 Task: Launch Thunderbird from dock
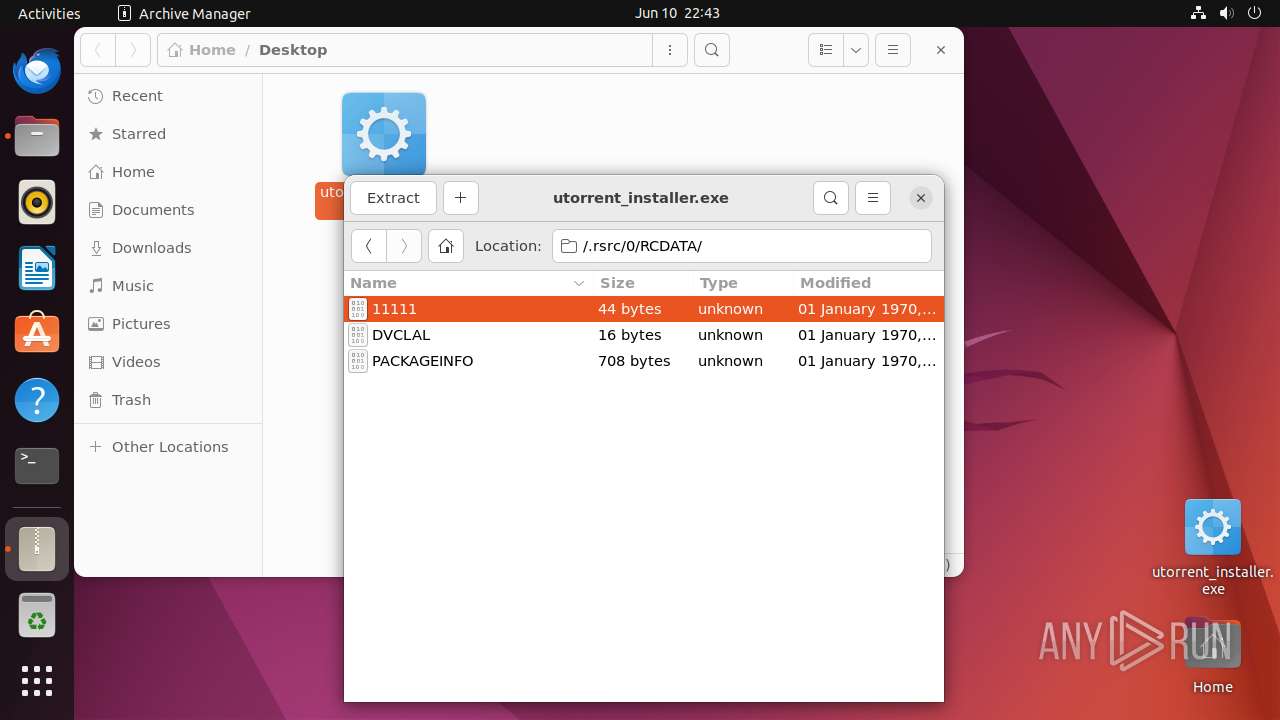37,71
